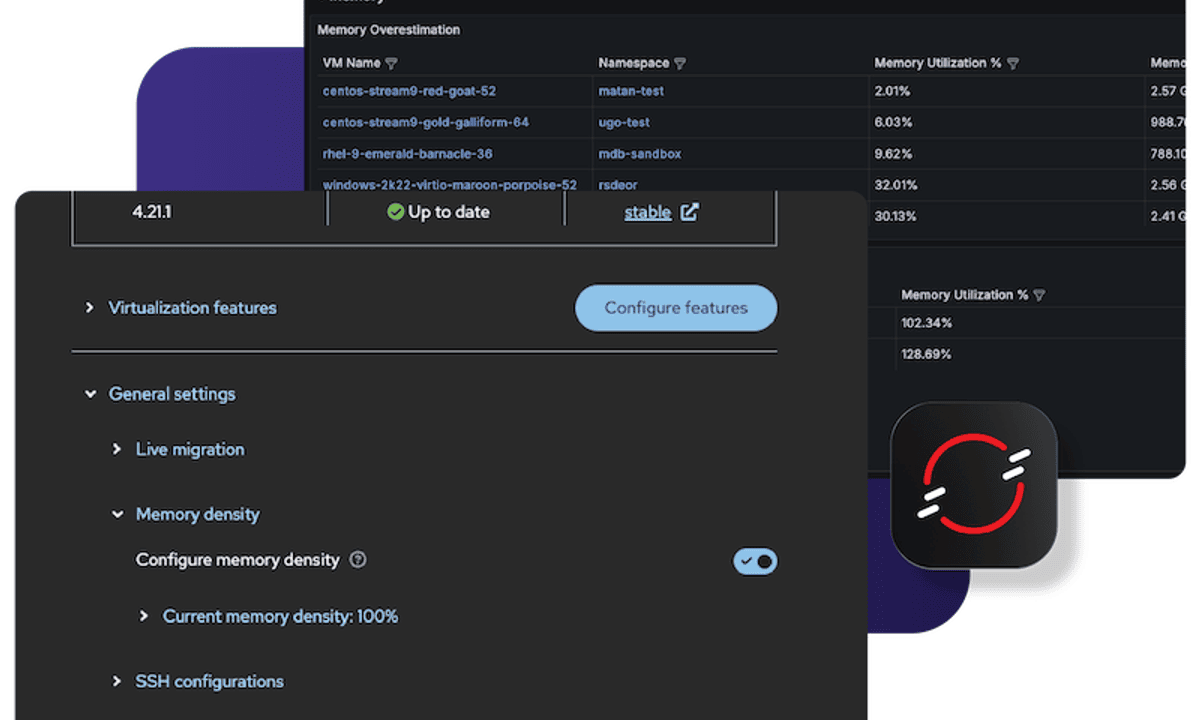This screenshot has height=720, width=1200.
Task: Expand the Virtualization features section
Action: (90, 308)
